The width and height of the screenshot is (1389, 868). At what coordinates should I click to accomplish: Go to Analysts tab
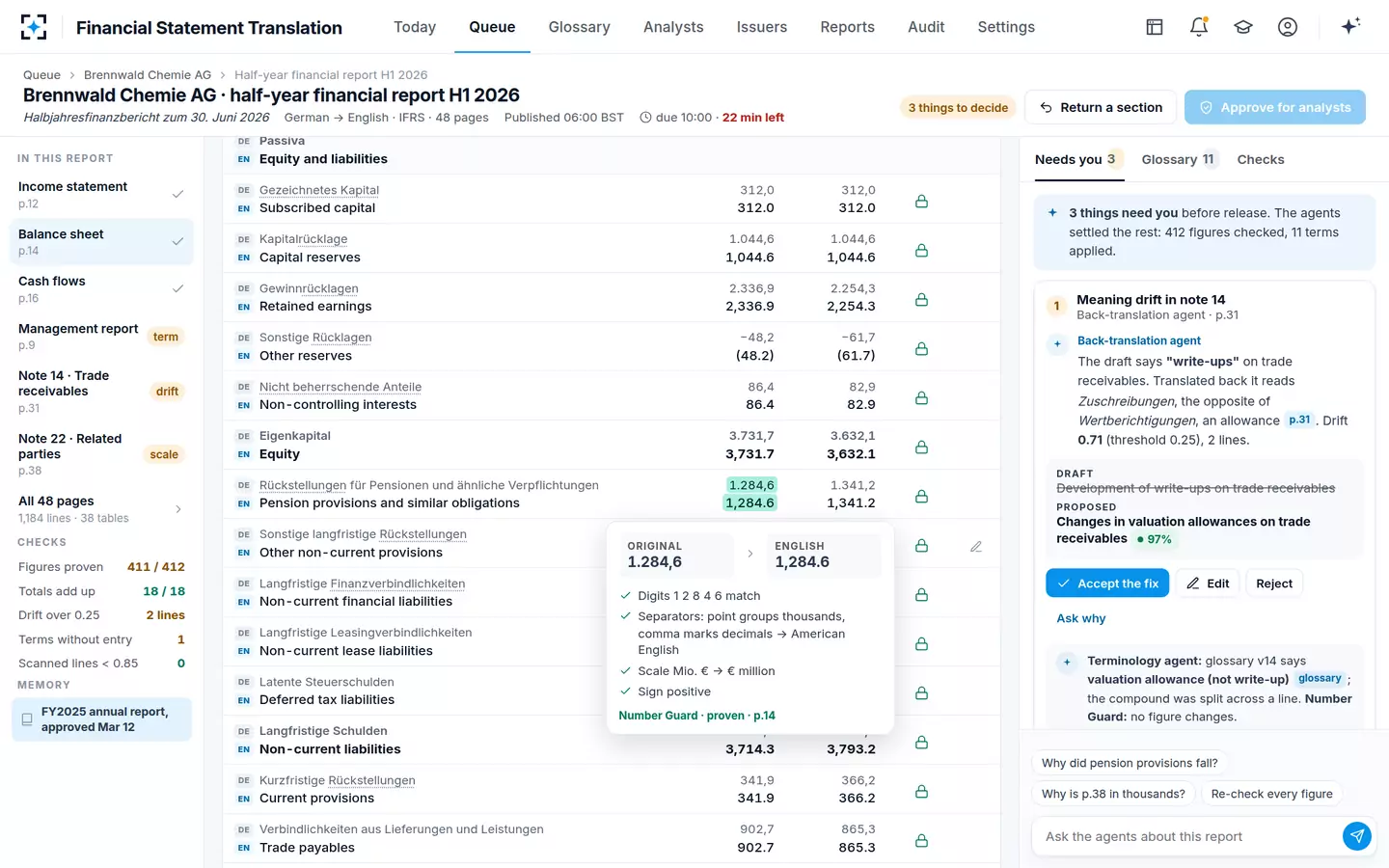click(673, 27)
